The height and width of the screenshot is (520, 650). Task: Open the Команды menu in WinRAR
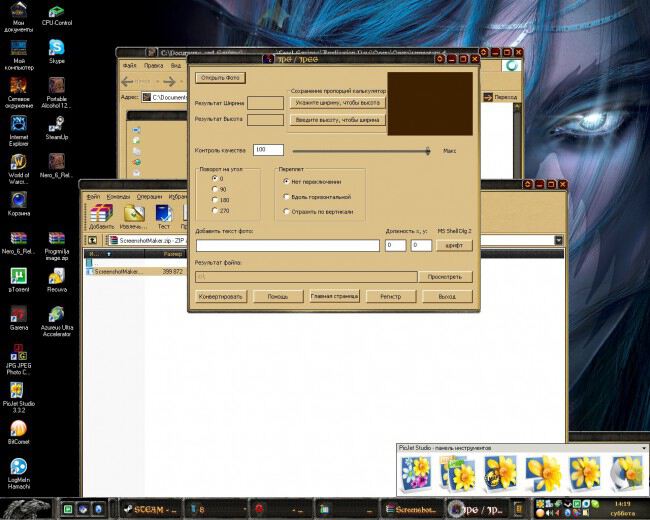pos(118,197)
